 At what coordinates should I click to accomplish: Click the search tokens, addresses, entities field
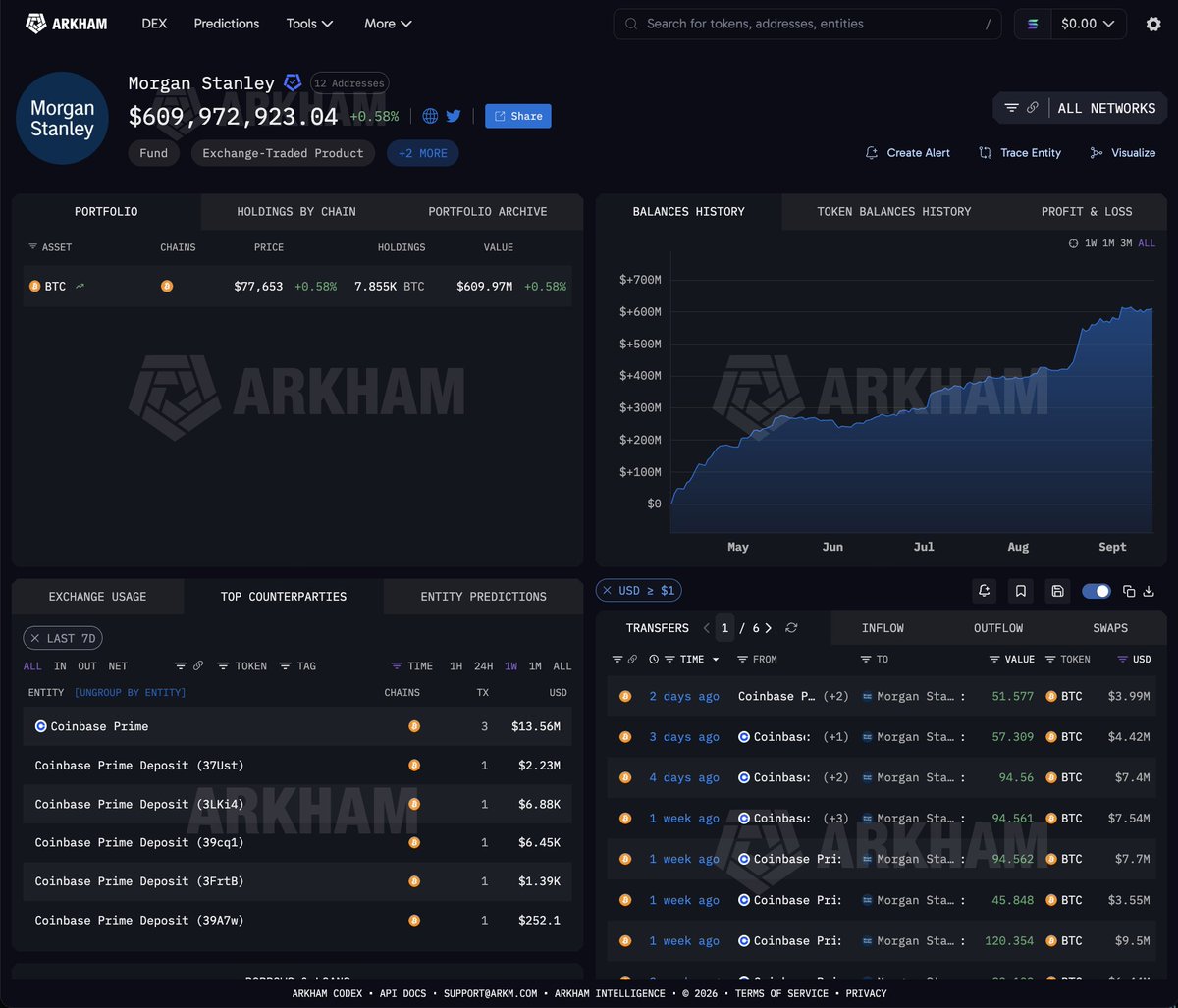807,24
